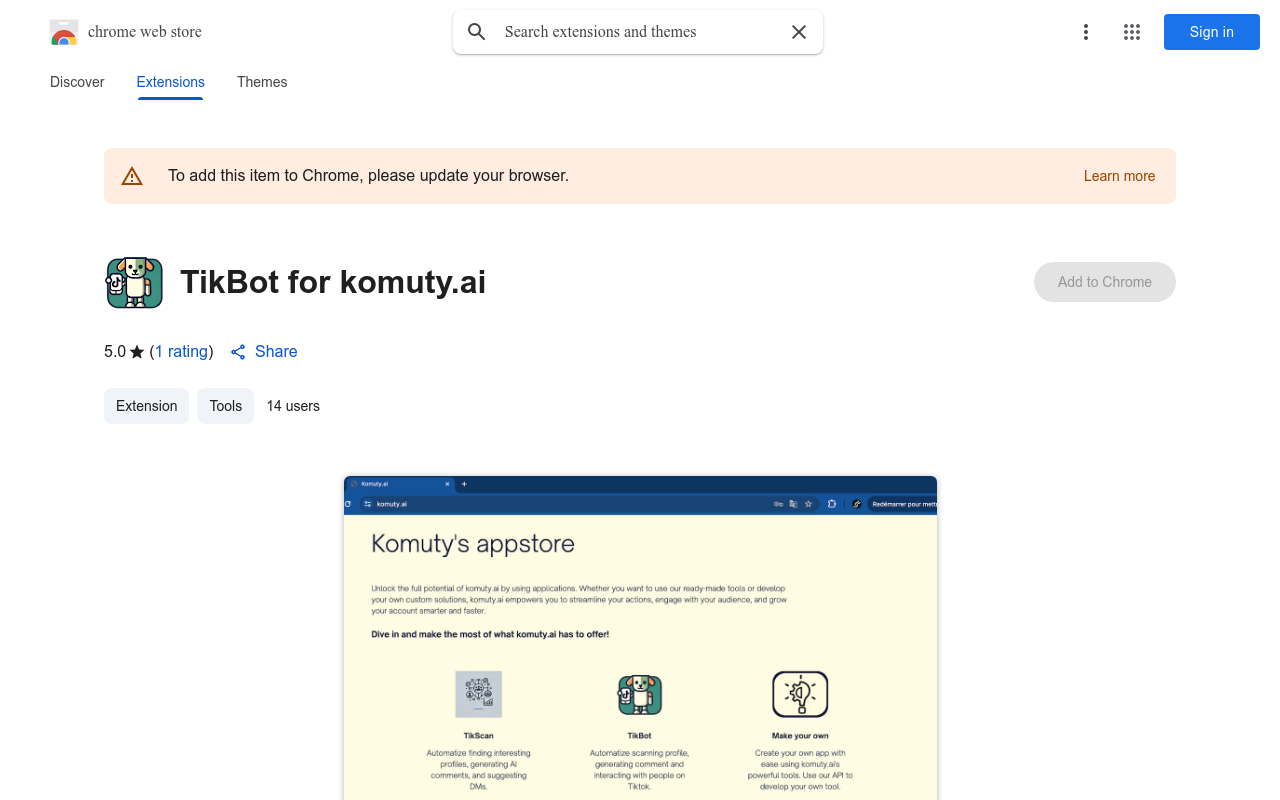Screen dimensions: 1280x800
Task: Click the TikBot extension dog icon
Action: 134,282
